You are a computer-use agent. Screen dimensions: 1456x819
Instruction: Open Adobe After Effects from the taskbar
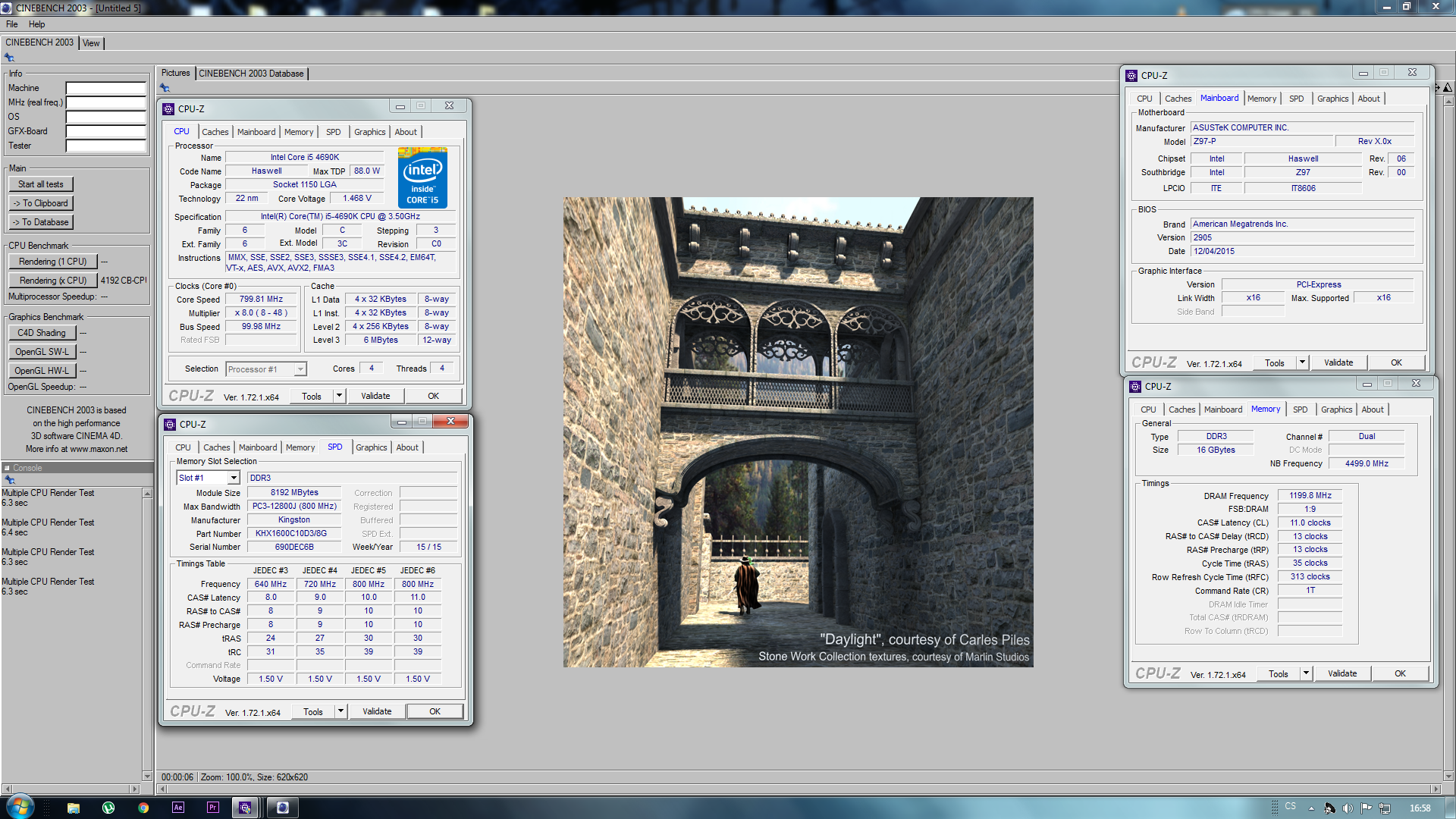(x=178, y=808)
